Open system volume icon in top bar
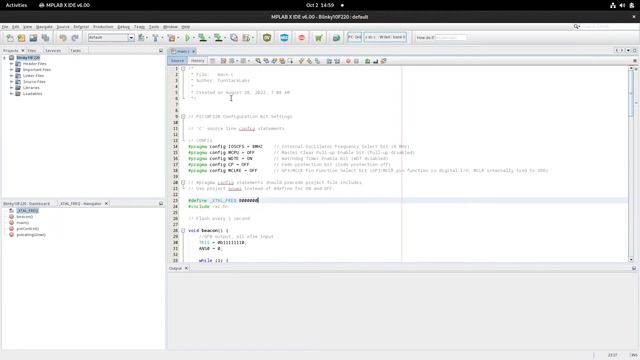The image size is (640, 360). click(x=622, y=5)
